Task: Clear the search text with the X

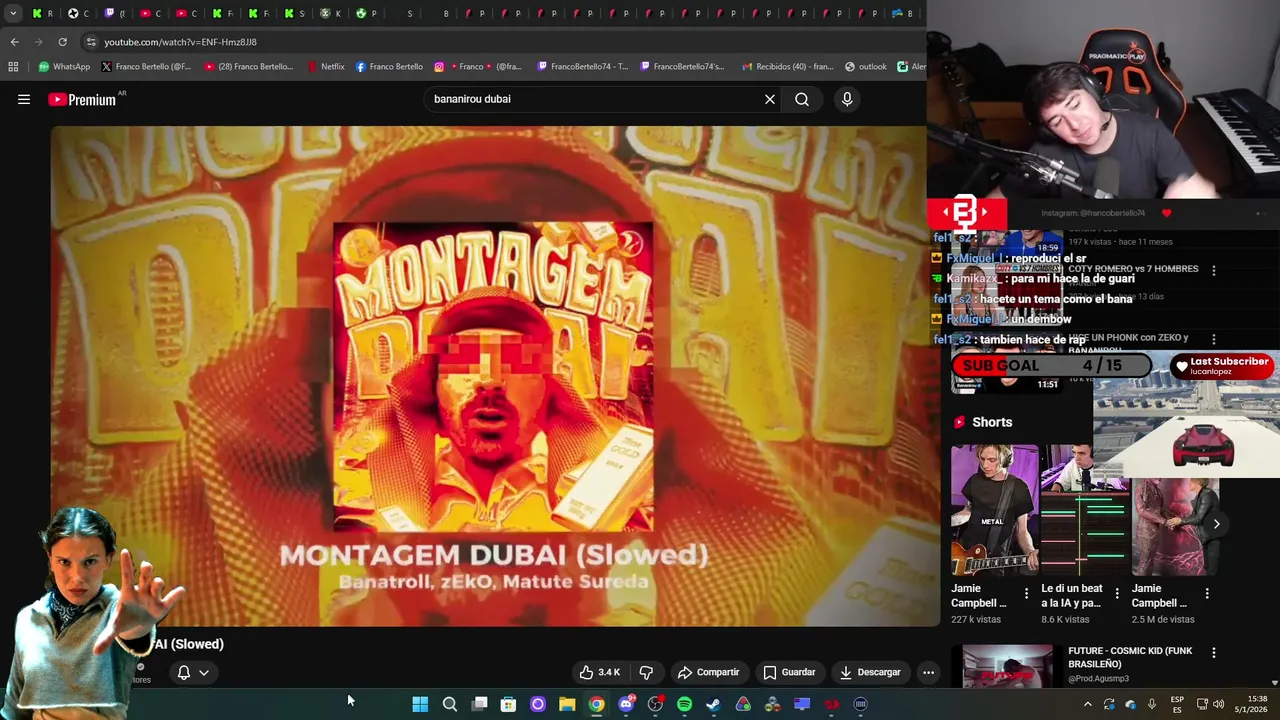Action: tap(770, 99)
